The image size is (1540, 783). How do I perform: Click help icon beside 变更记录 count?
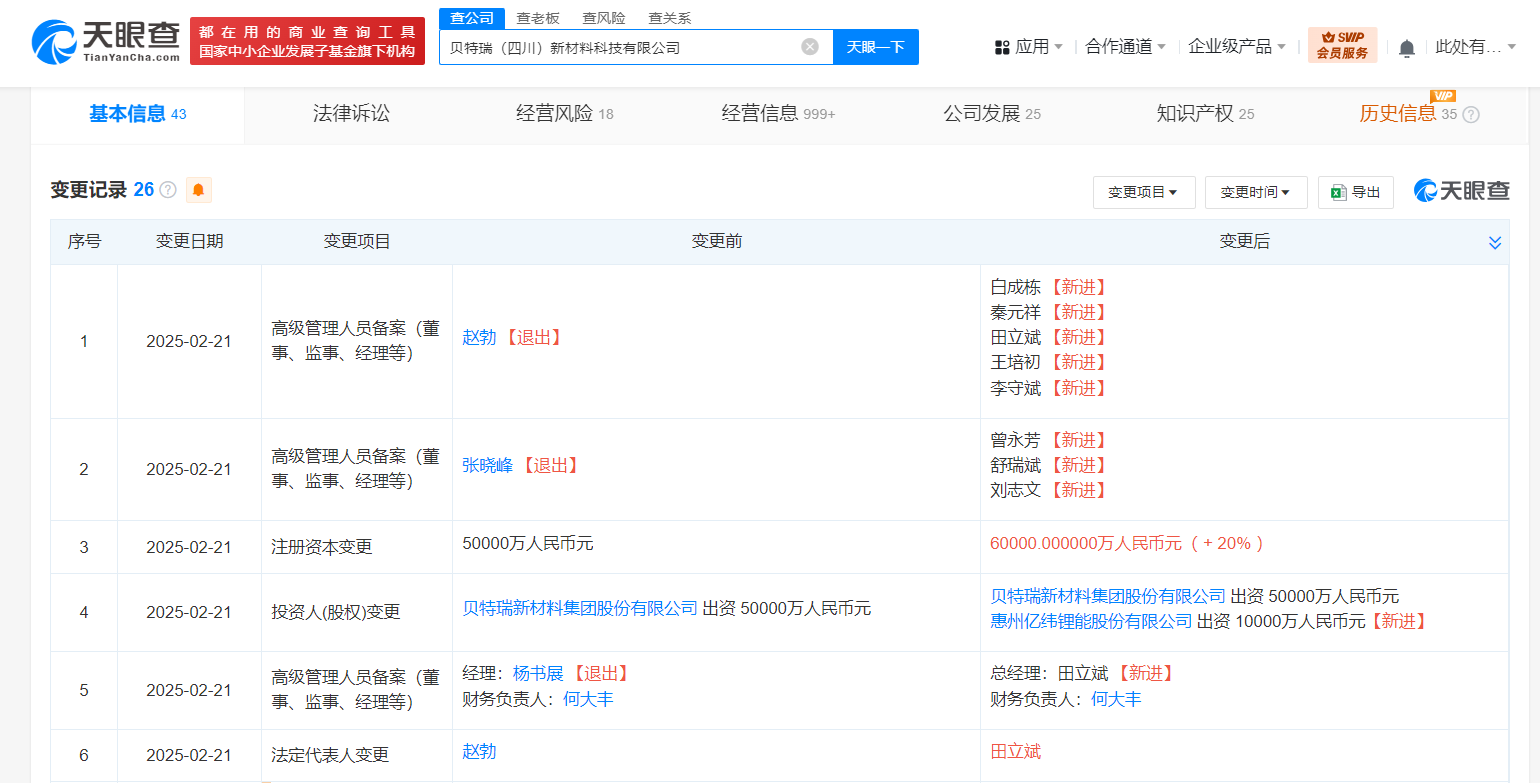pyautogui.click(x=168, y=190)
